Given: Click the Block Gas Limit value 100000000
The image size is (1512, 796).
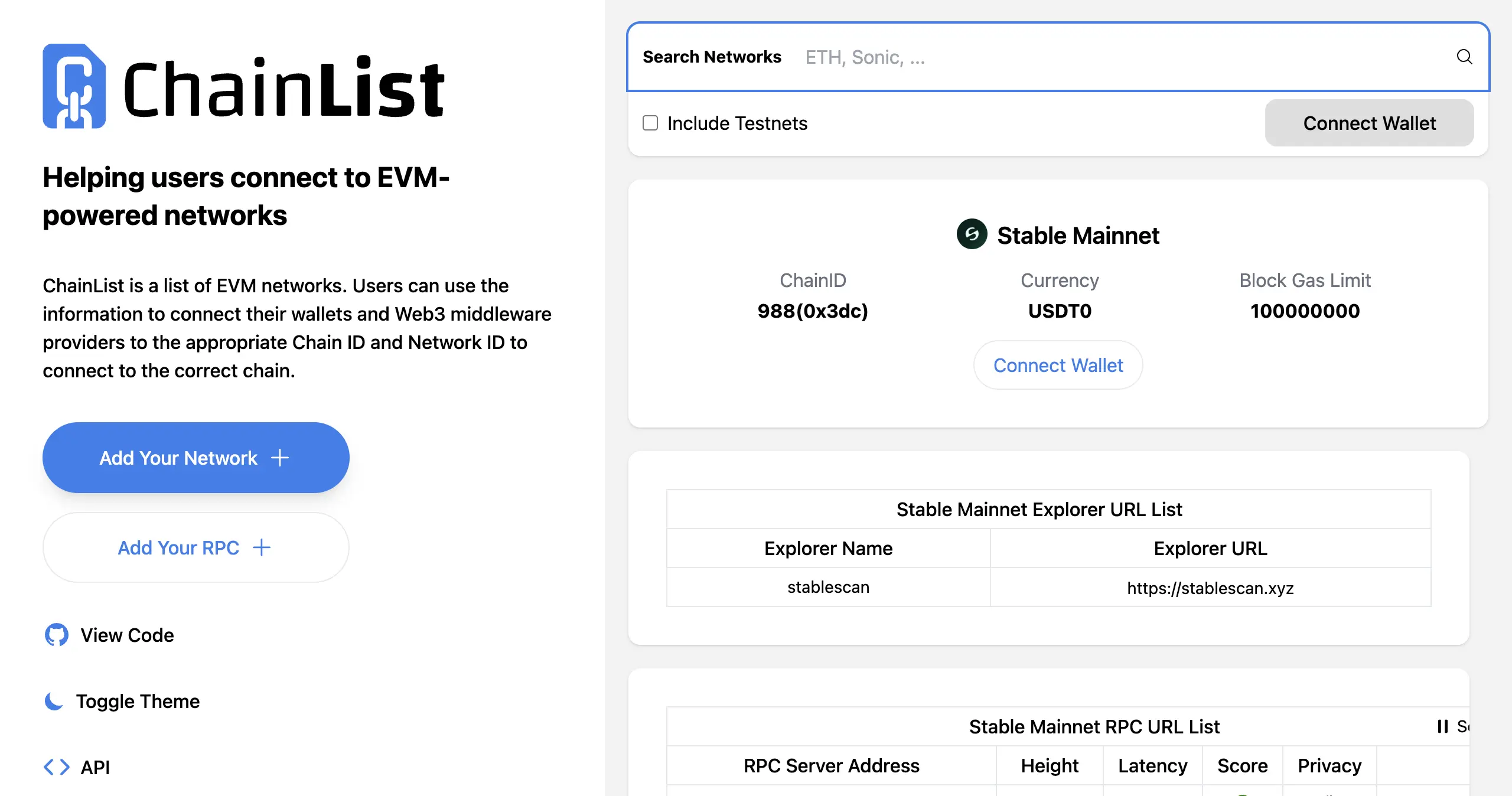Looking at the screenshot, I should (1305, 311).
